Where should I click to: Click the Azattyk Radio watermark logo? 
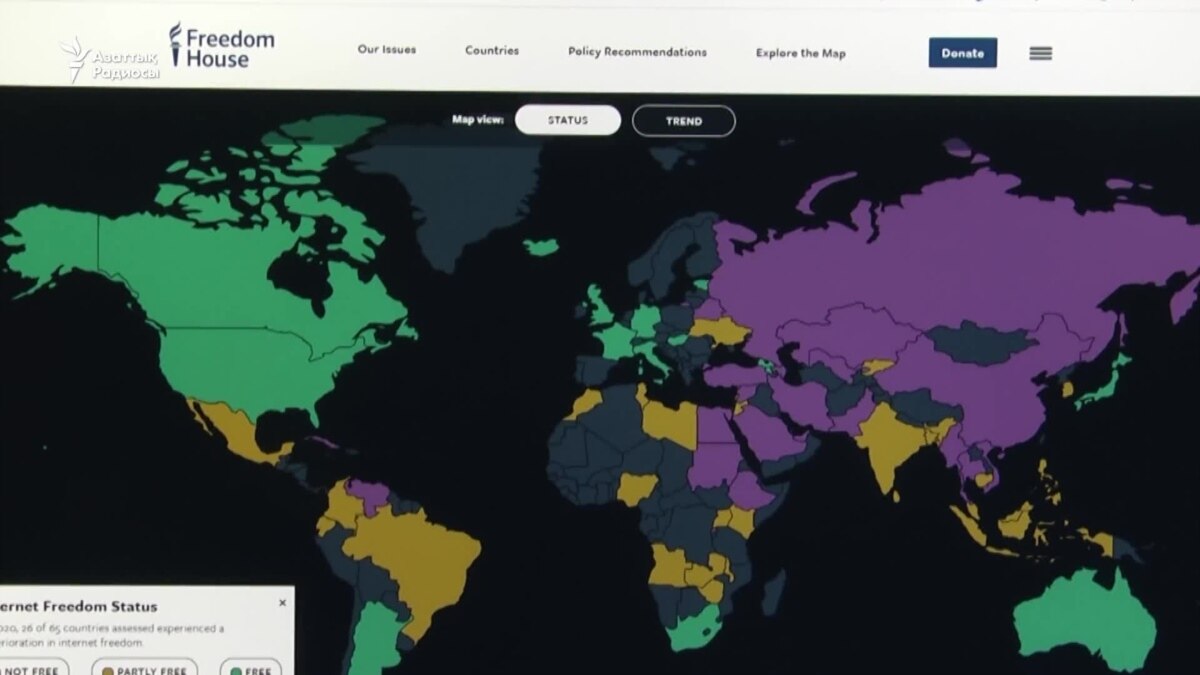click(110, 60)
